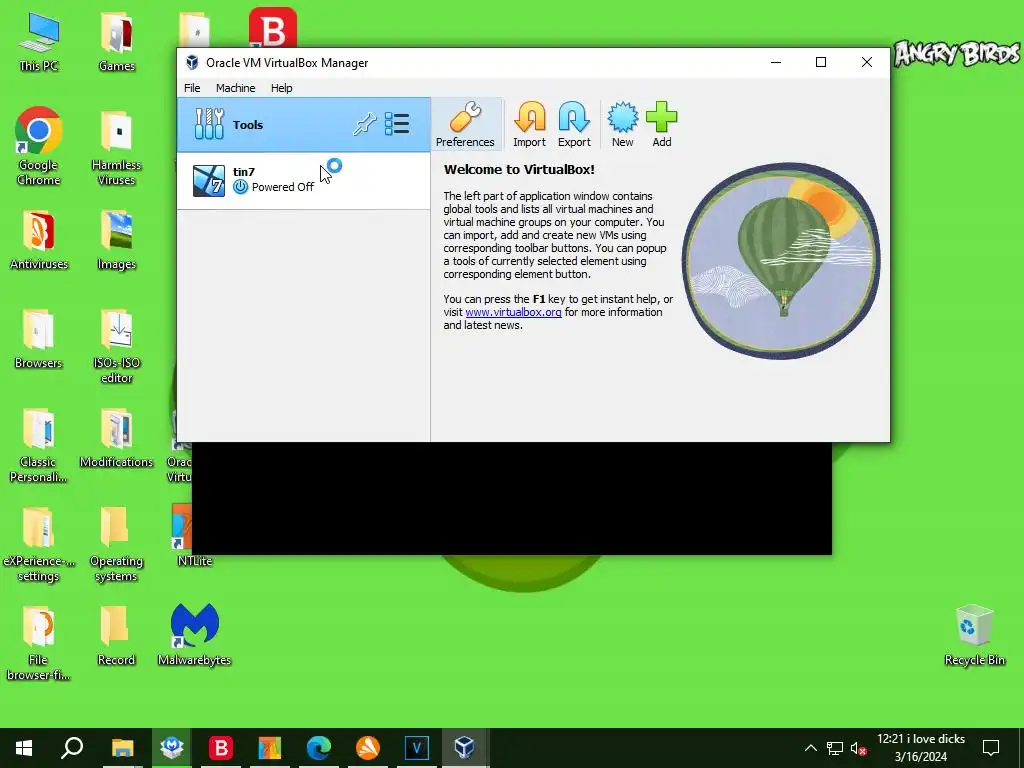This screenshot has width=1024, height=768.
Task: Select the tin7 virtual machine
Action: pyautogui.click(x=304, y=180)
